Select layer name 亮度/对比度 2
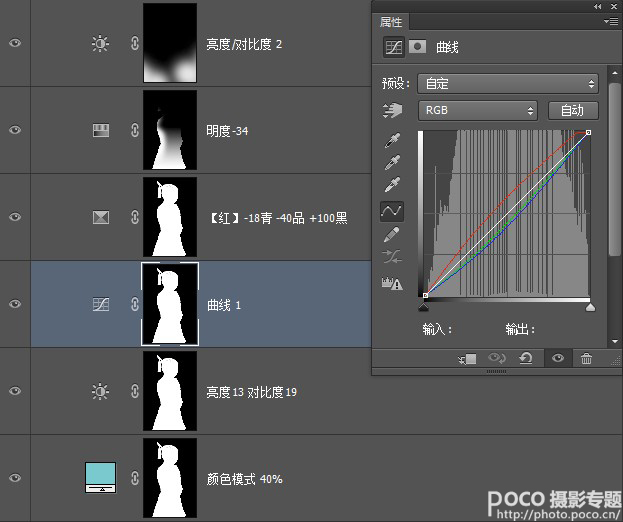Viewport: 623px width, 522px height. pyautogui.click(x=244, y=44)
